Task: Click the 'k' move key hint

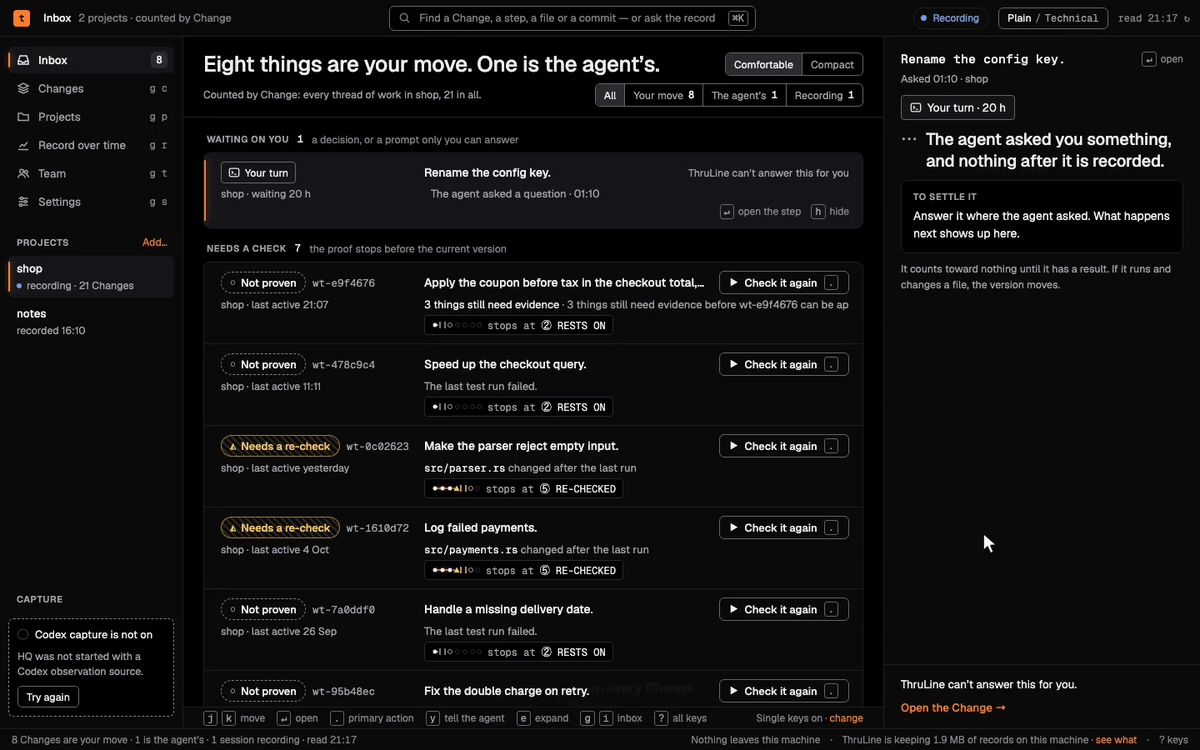Action: coord(229,718)
